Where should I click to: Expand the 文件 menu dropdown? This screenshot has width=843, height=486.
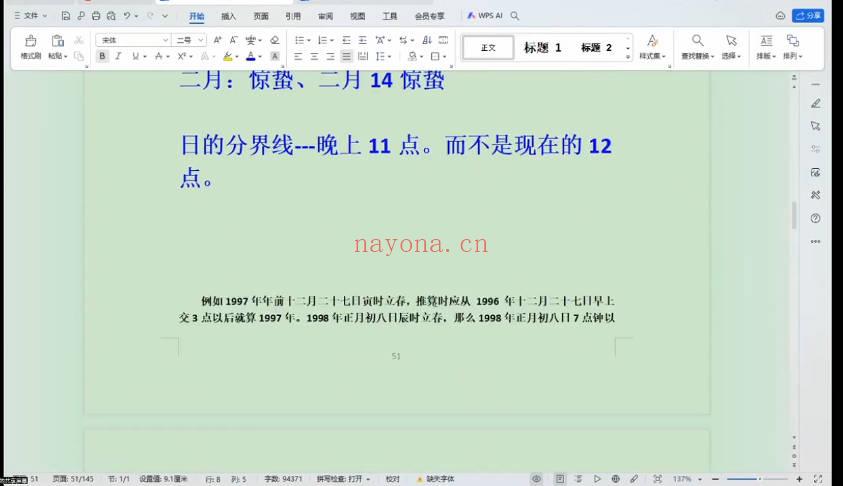point(30,16)
